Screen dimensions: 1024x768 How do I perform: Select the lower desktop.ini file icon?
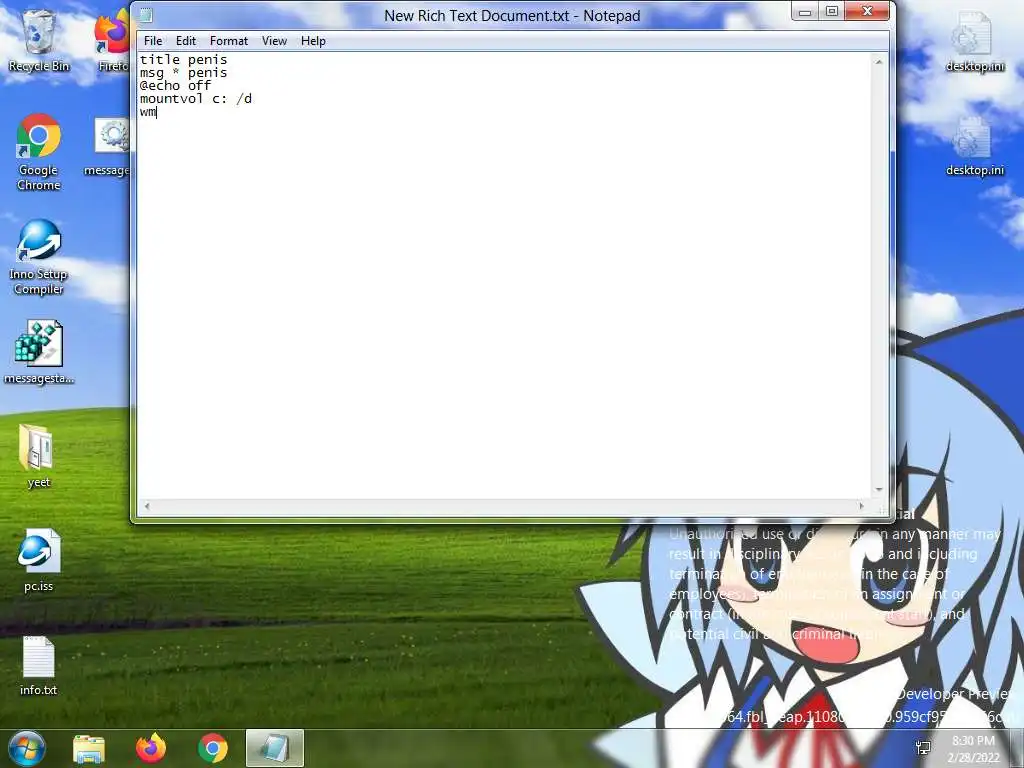pyautogui.click(x=974, y=147)
